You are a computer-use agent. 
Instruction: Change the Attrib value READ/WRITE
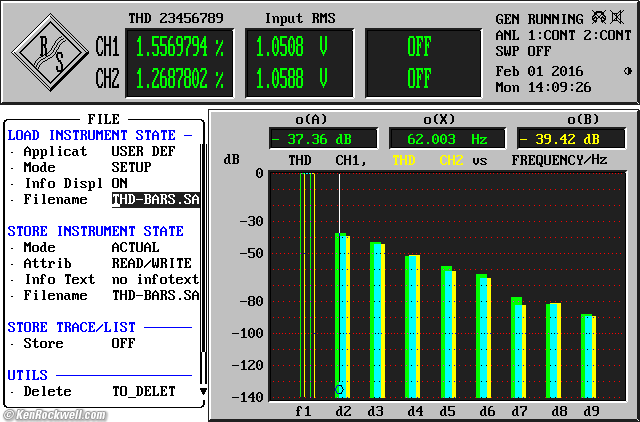[151, 263]
